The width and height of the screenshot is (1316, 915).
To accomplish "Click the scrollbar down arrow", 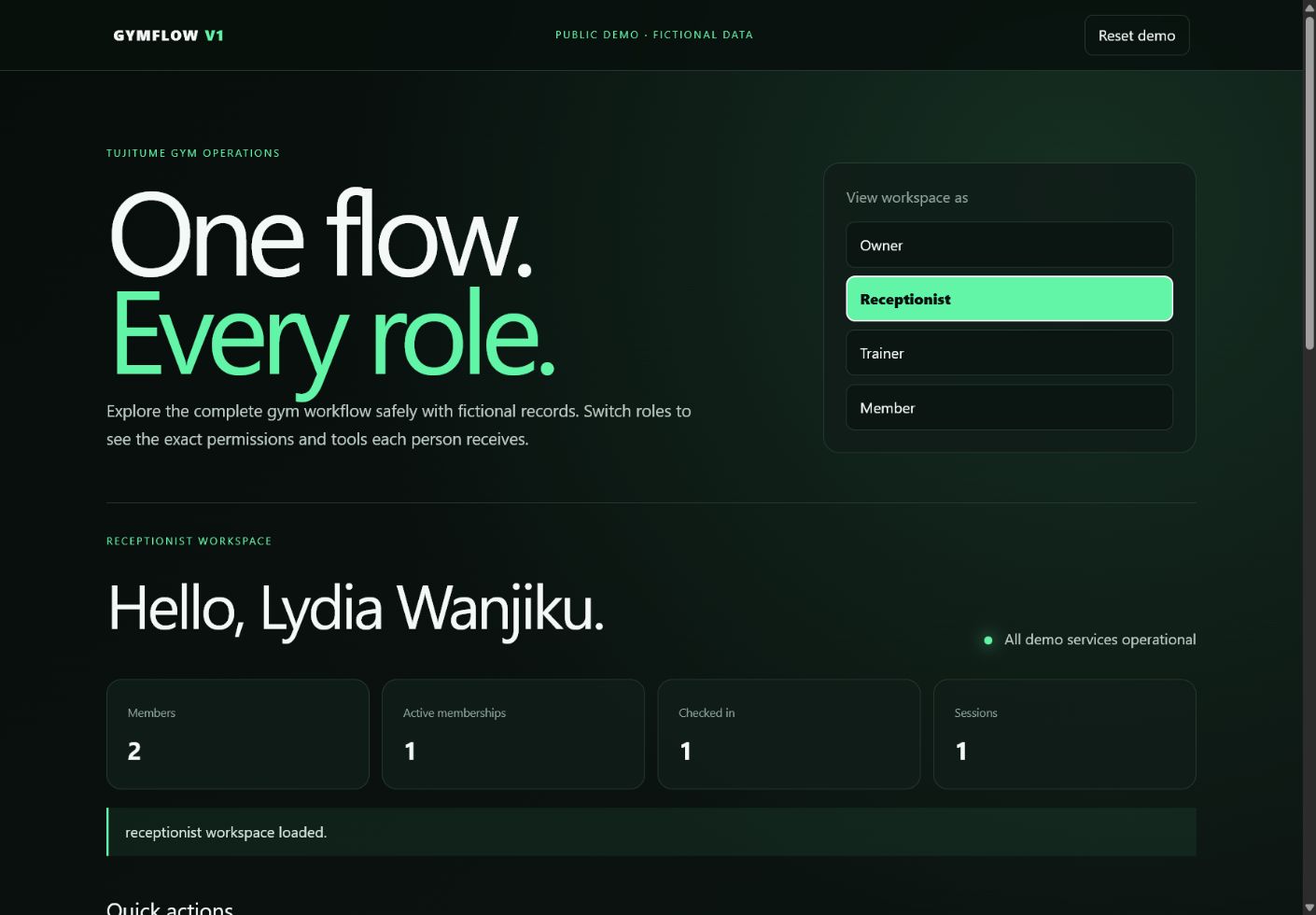I will (1309, 908).
